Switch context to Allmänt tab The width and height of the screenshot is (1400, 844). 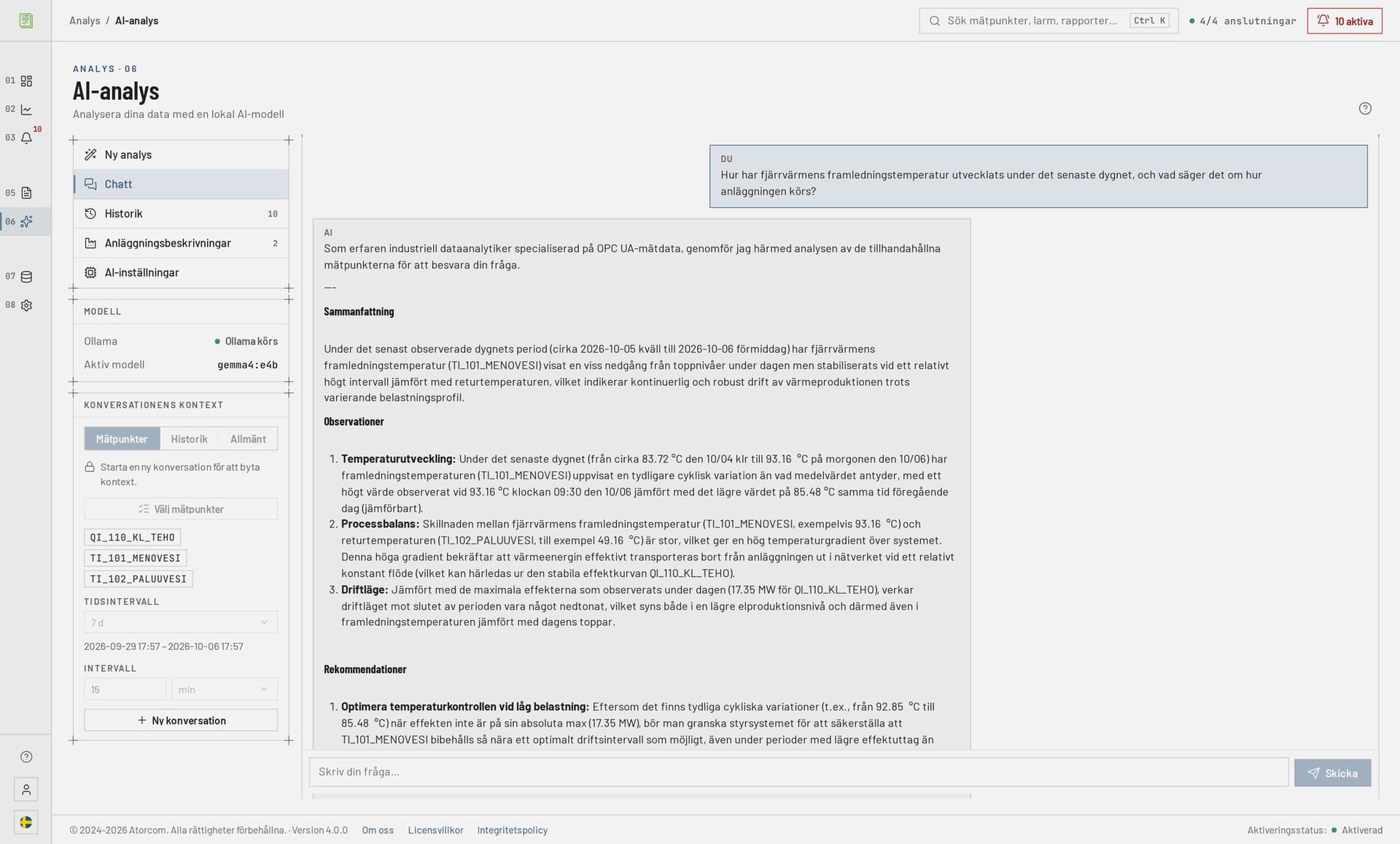click(248, 439)
